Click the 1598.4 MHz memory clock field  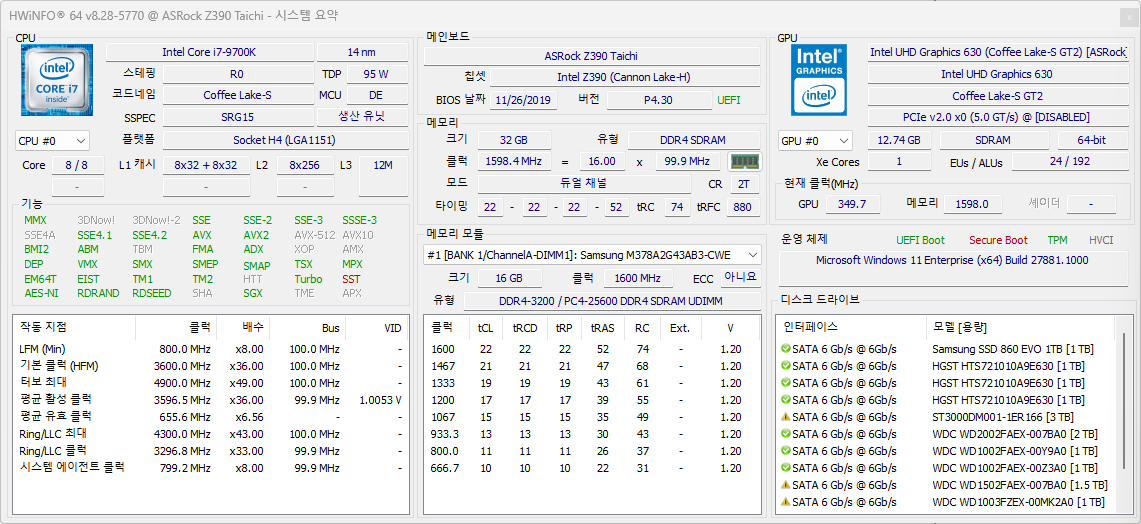(514, 162)
